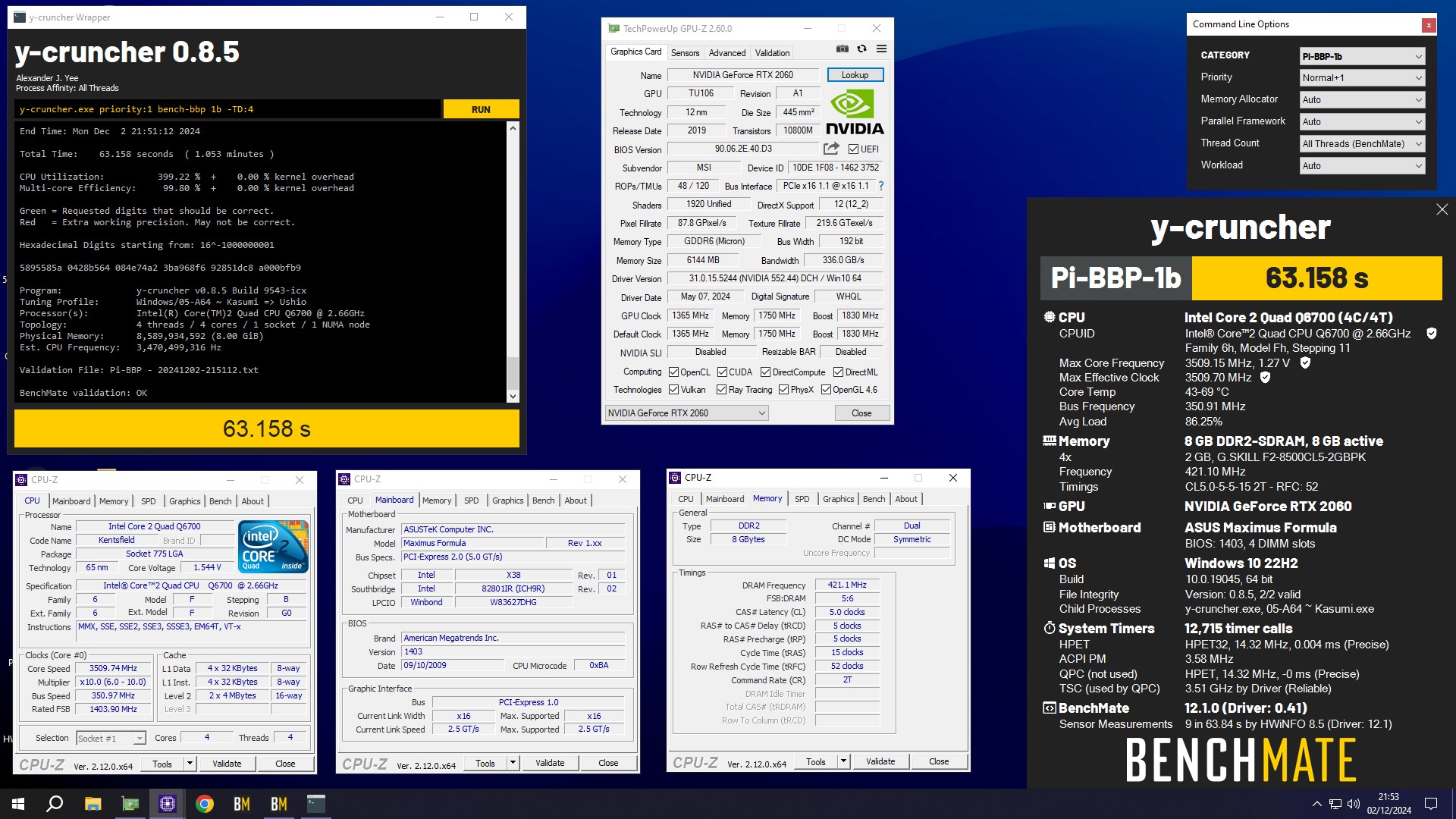Toggle OpenGL 4.6 checkbox
The image size is (1456, 819).
826,390
